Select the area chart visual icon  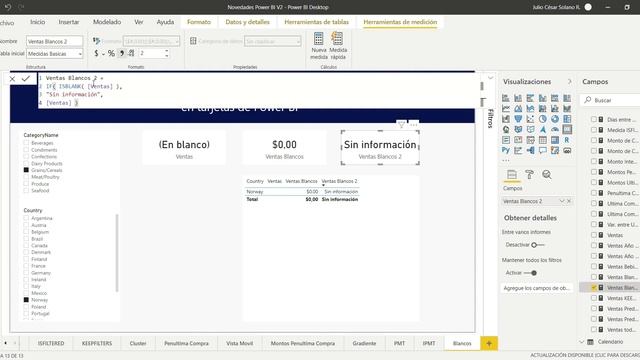518,109
